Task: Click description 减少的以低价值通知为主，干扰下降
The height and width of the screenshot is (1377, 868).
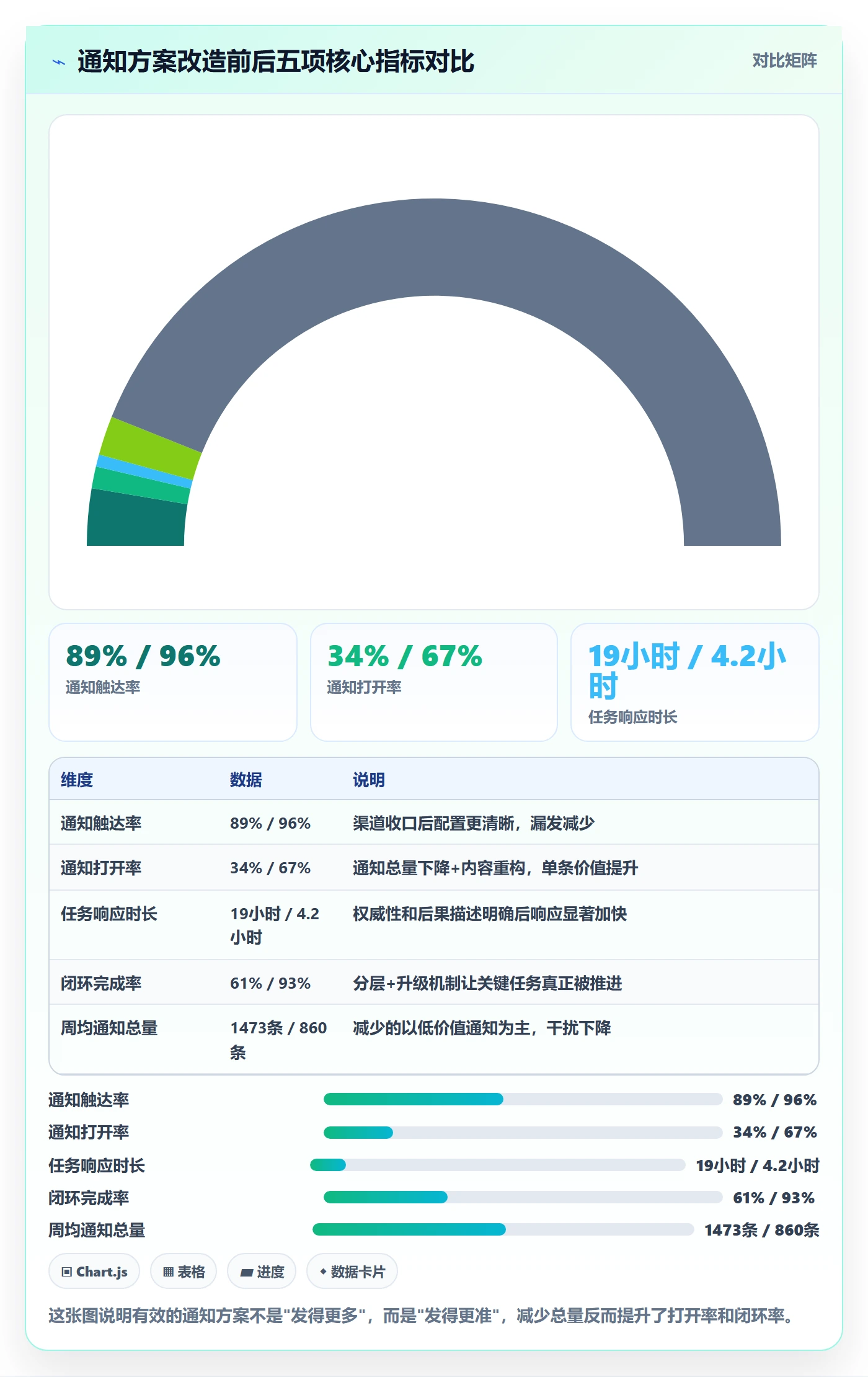Action: (x=482, y=1028)
